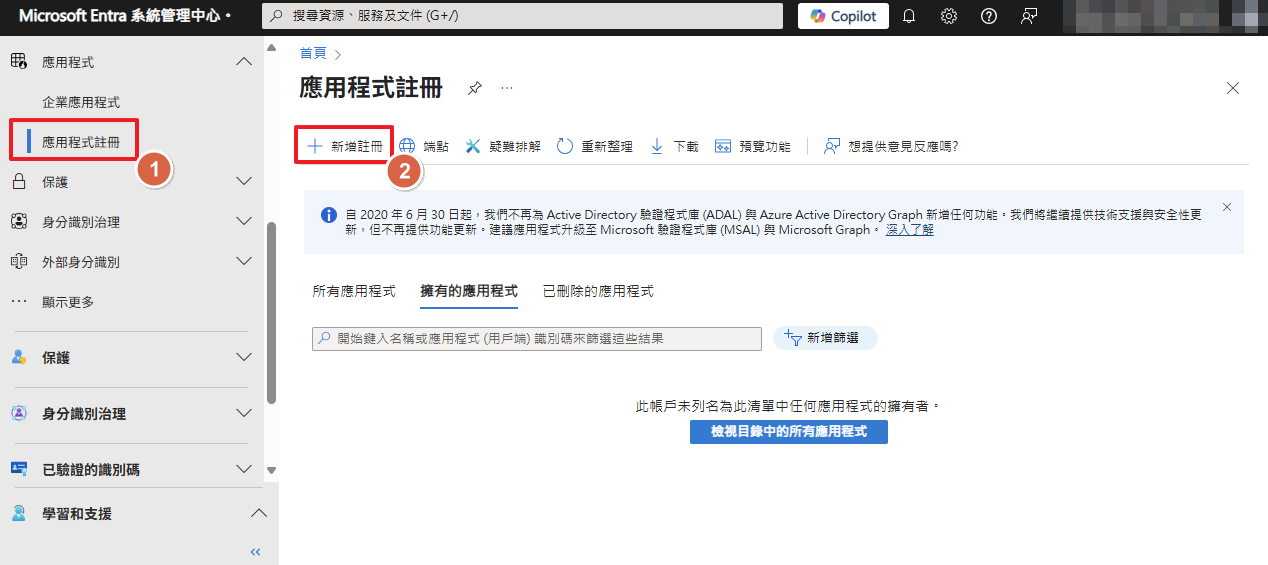Click the 下載 download toolbar item
The image size is (1268, 565).
pyautogui.click(x=675, y=146)
